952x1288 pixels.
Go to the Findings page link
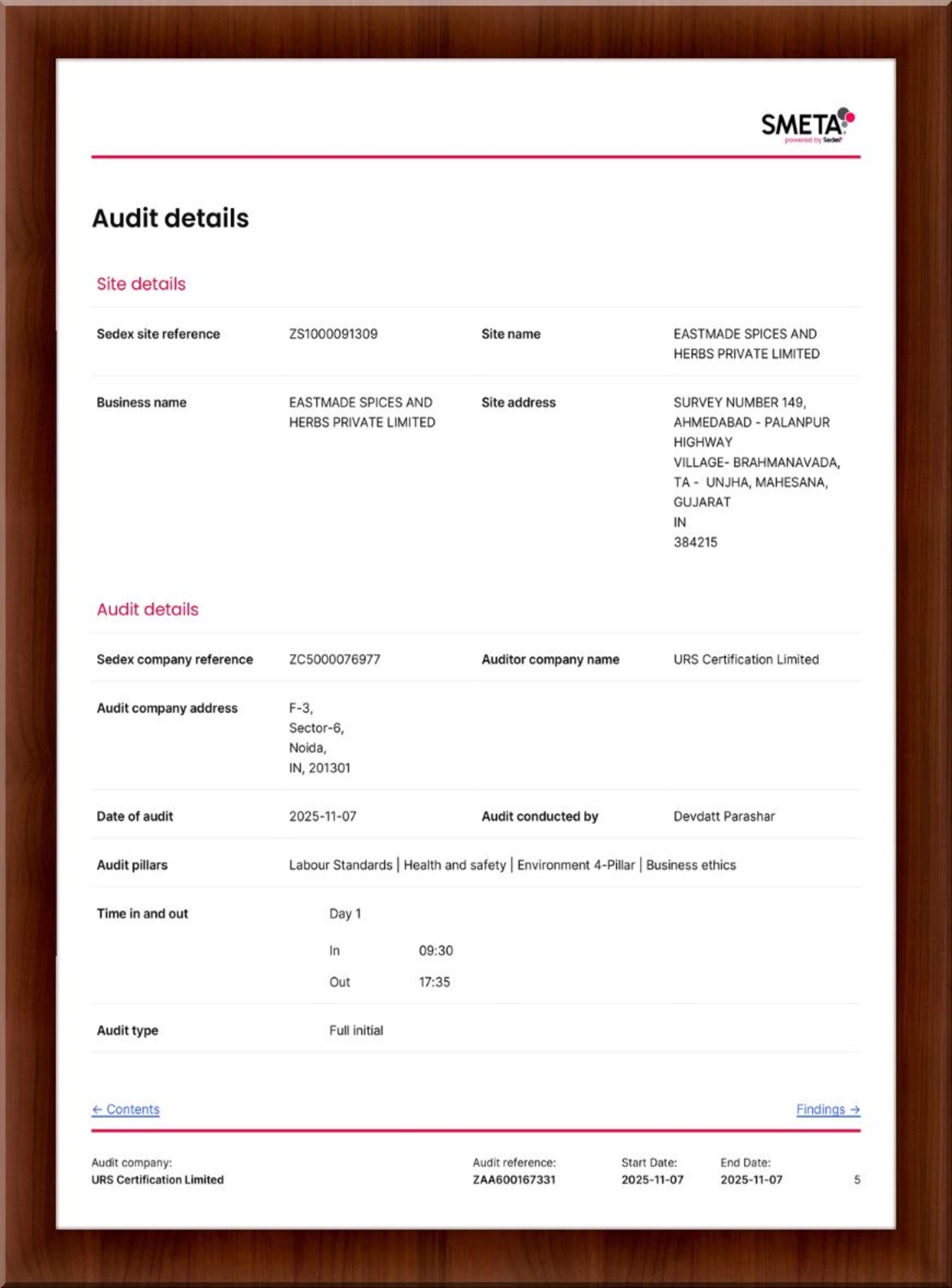[828, 1109]
